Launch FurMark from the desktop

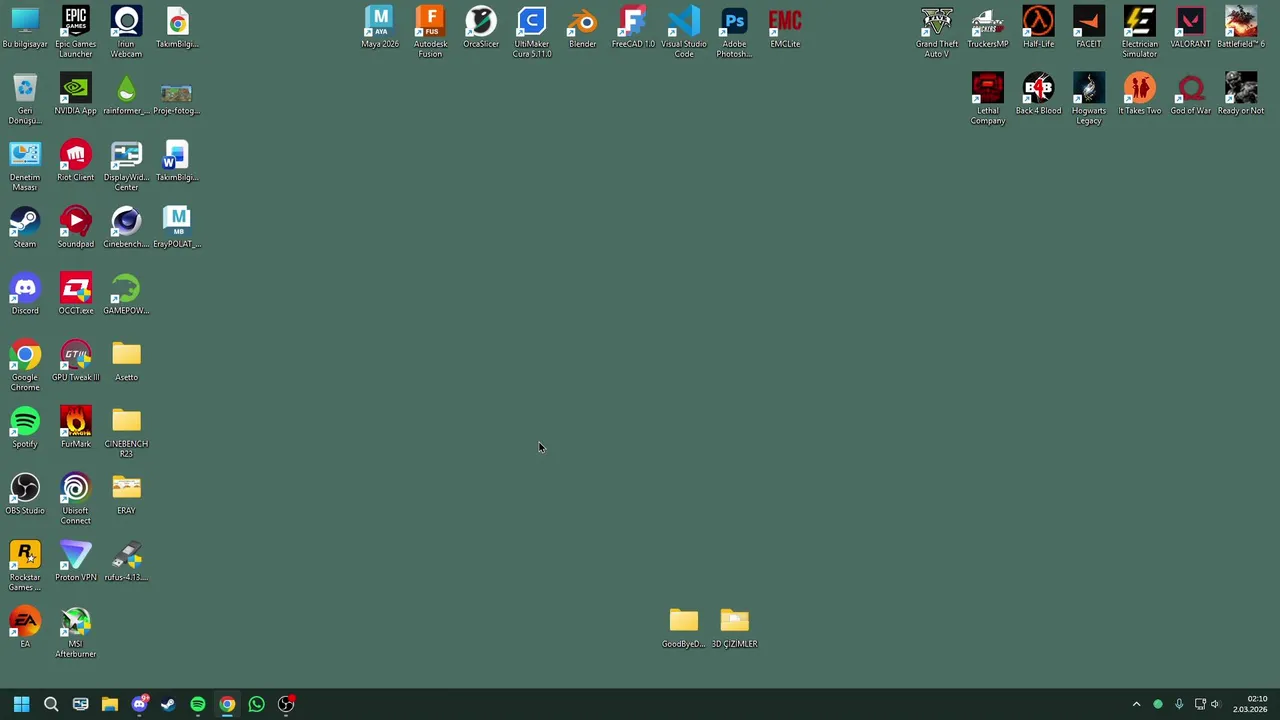75,427
